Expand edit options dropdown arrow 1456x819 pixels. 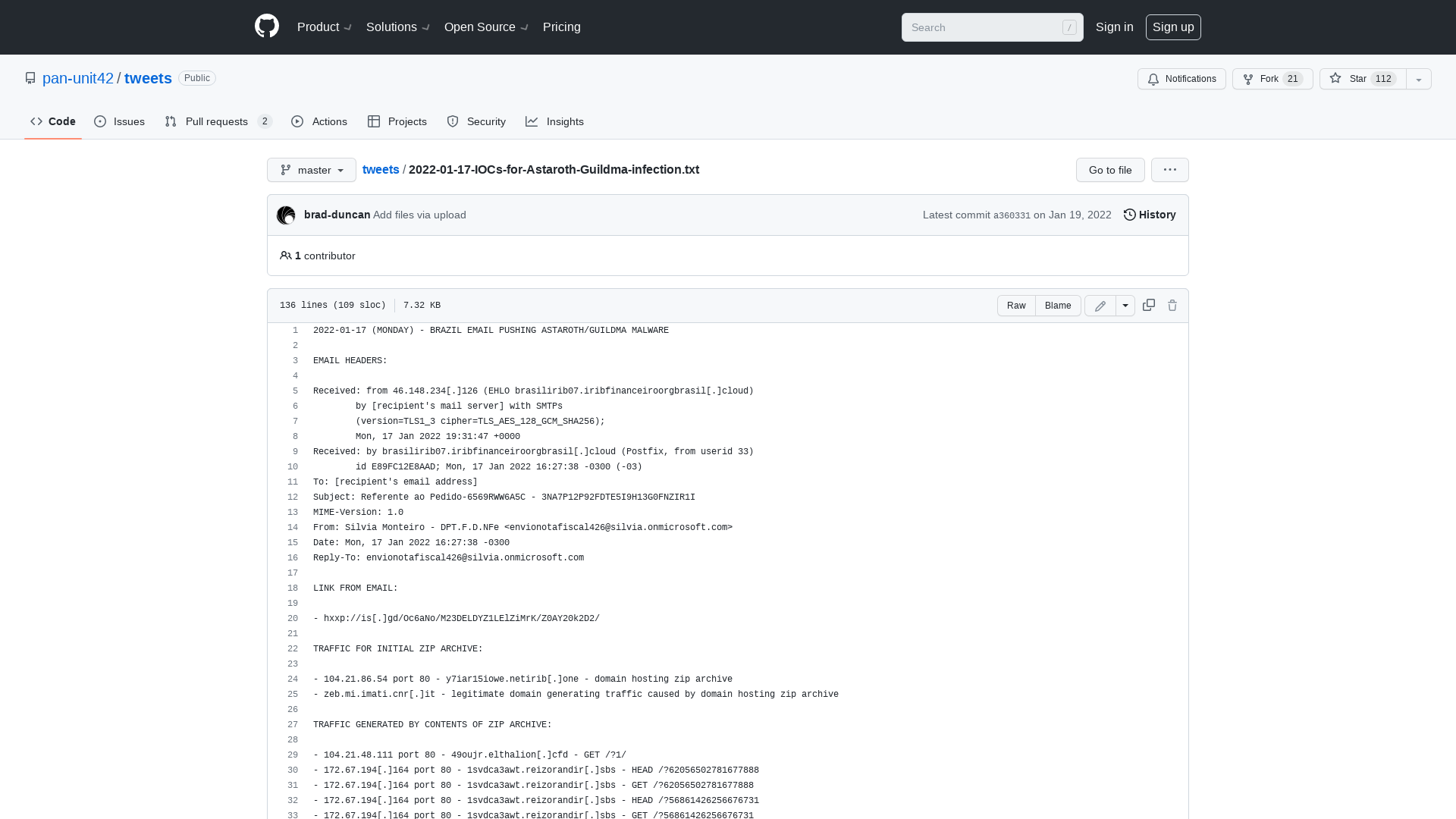[x=1125, y=306]
